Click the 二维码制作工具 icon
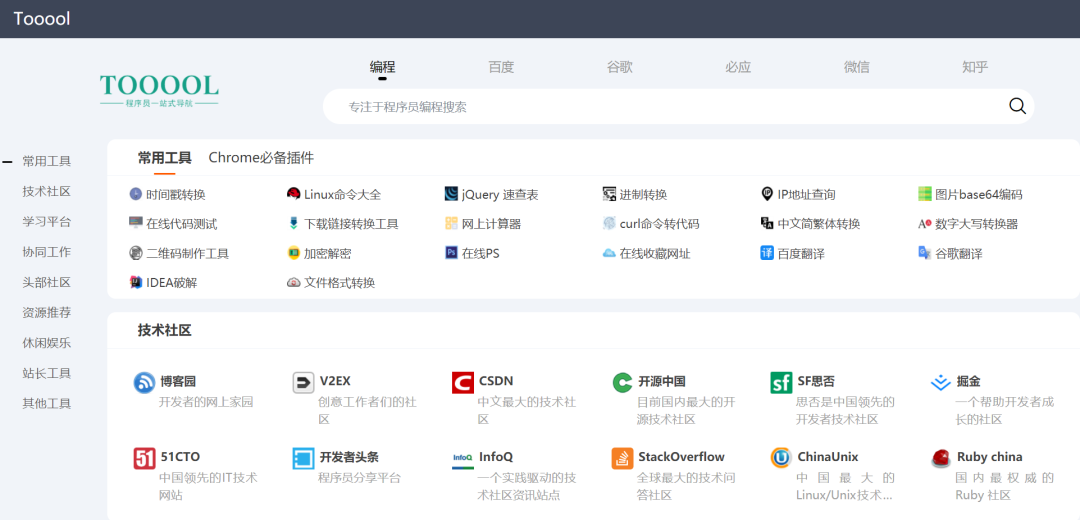Viewport: 1080px width, 520px height. (136, 253)
